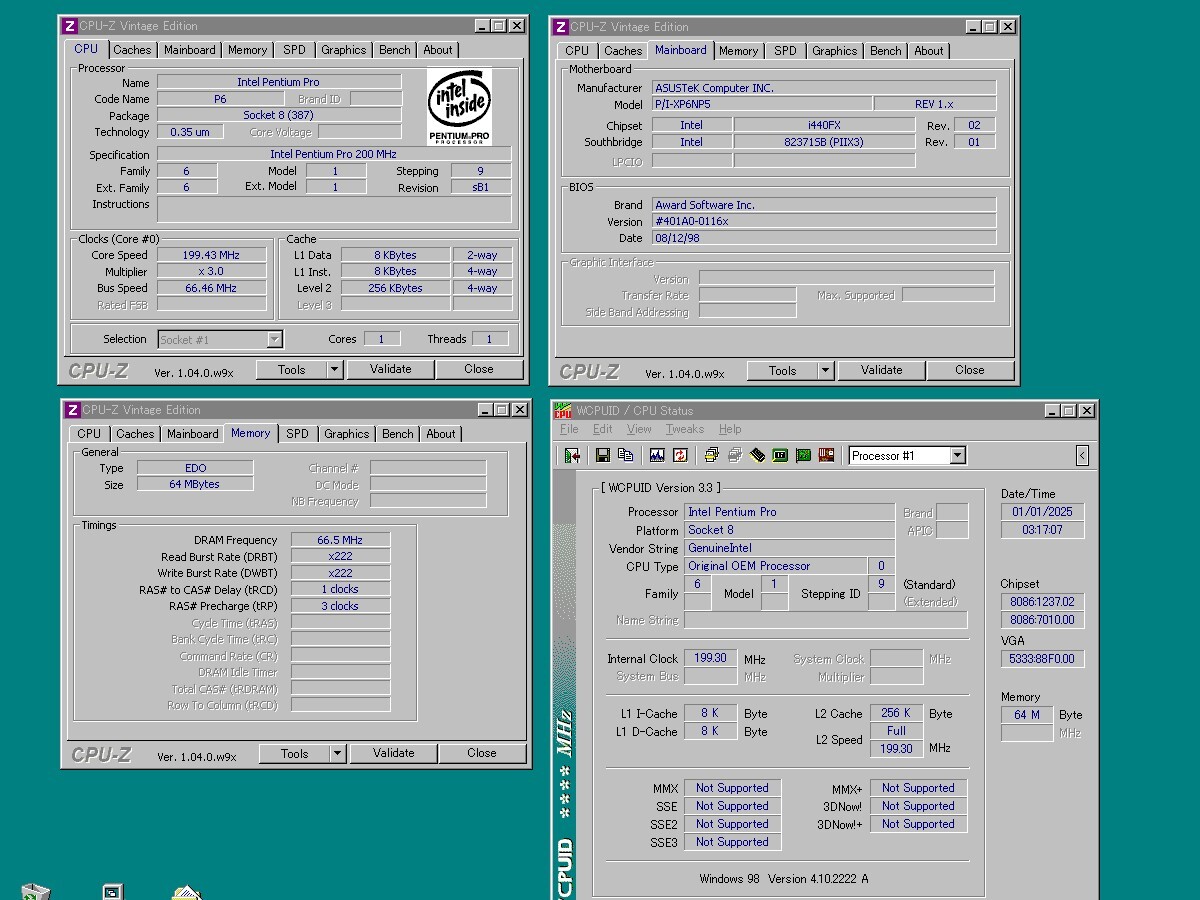The image size is (1200, 900).
Task: Click the greyed stacked windows icon in WCPUID
Action: pos(735,456)
